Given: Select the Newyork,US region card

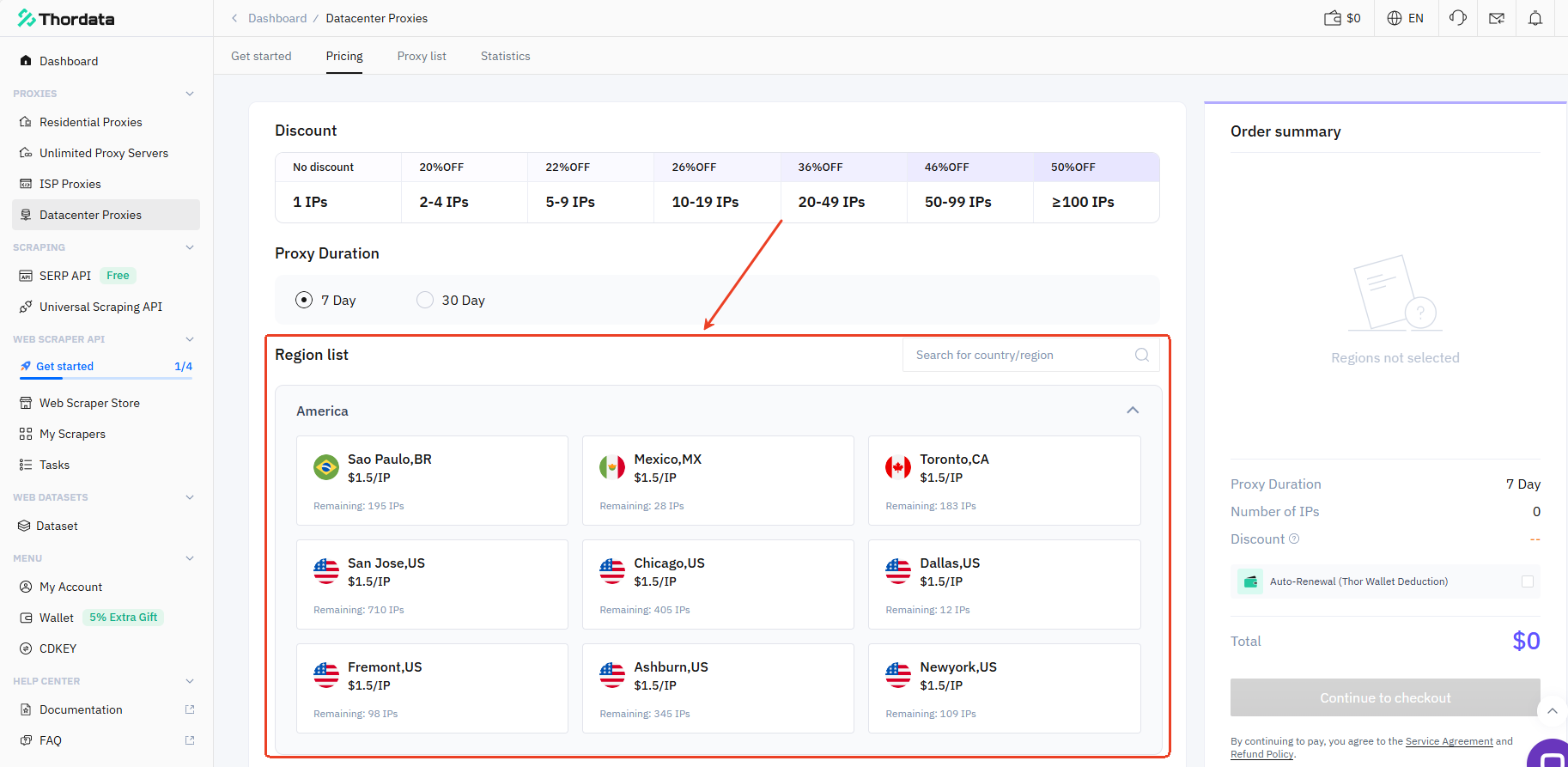Looking at the screenshot, I should [x=1004, y=688].
